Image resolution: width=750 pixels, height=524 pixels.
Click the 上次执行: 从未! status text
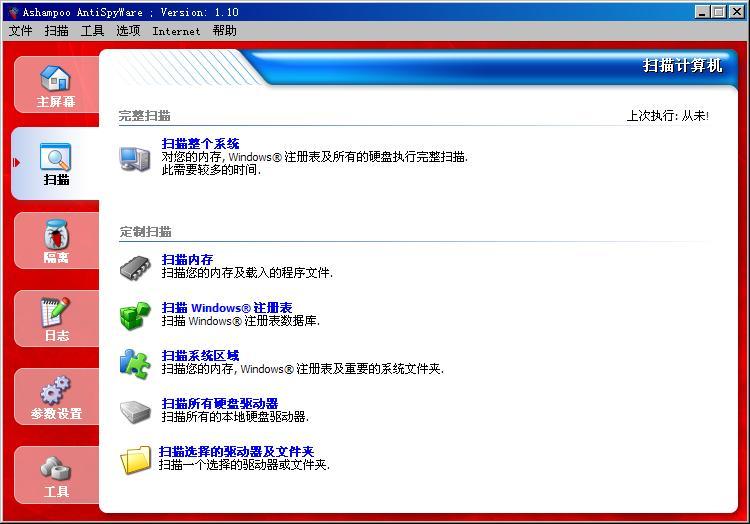tap(668, 116)
